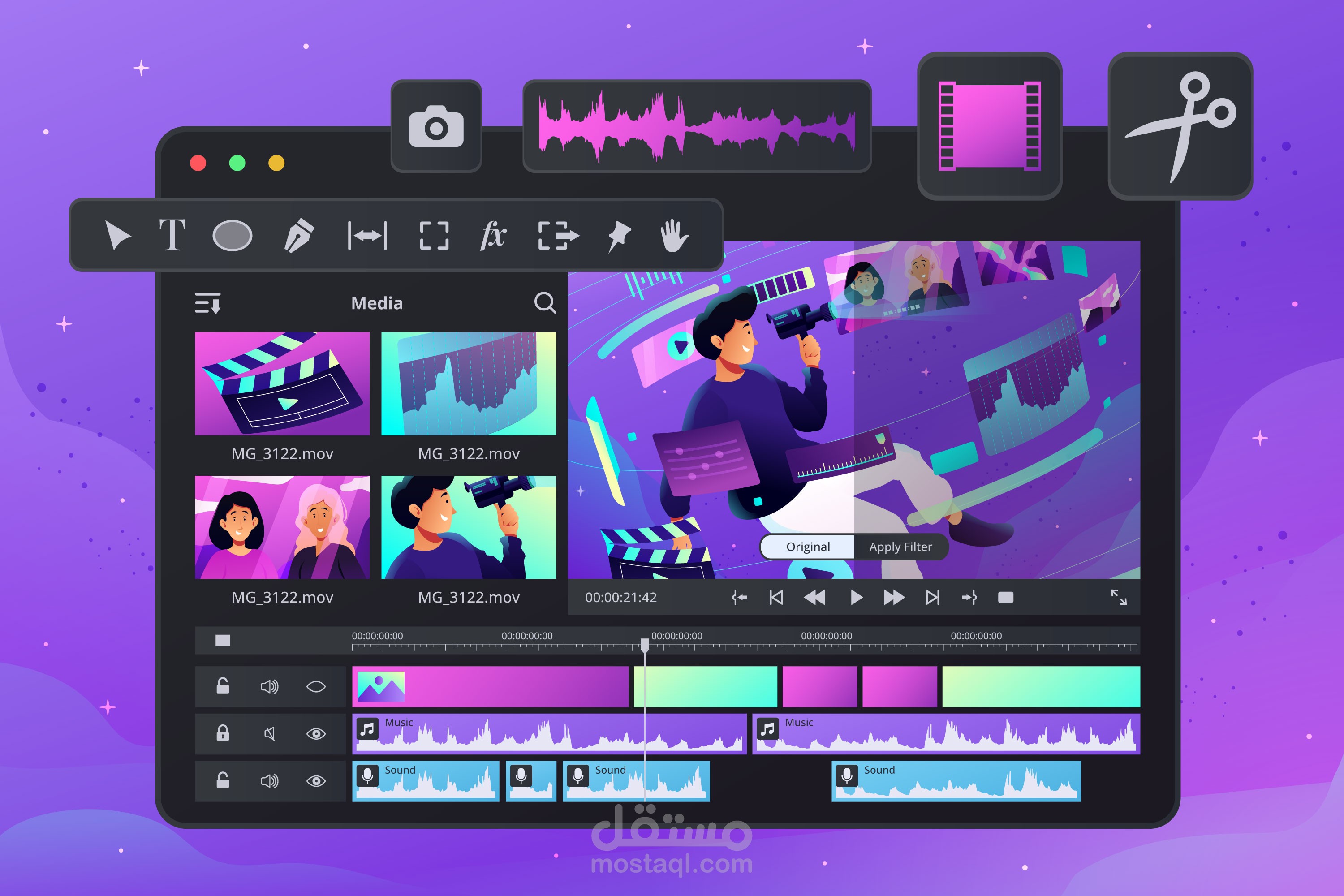Select the last green video clip

point(1041,686)
